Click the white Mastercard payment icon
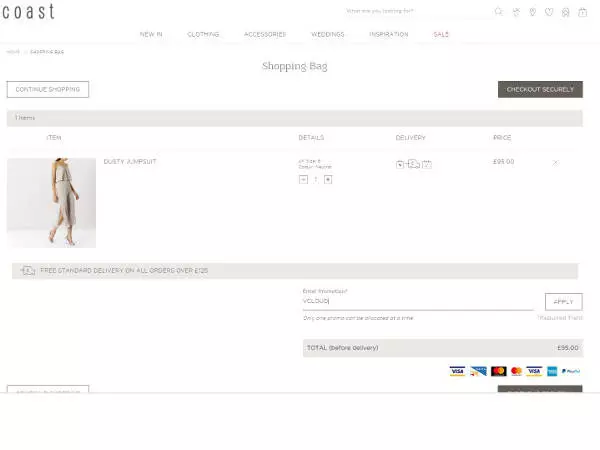600x450 pixels. pyautogui.click(x=516, y=371)
